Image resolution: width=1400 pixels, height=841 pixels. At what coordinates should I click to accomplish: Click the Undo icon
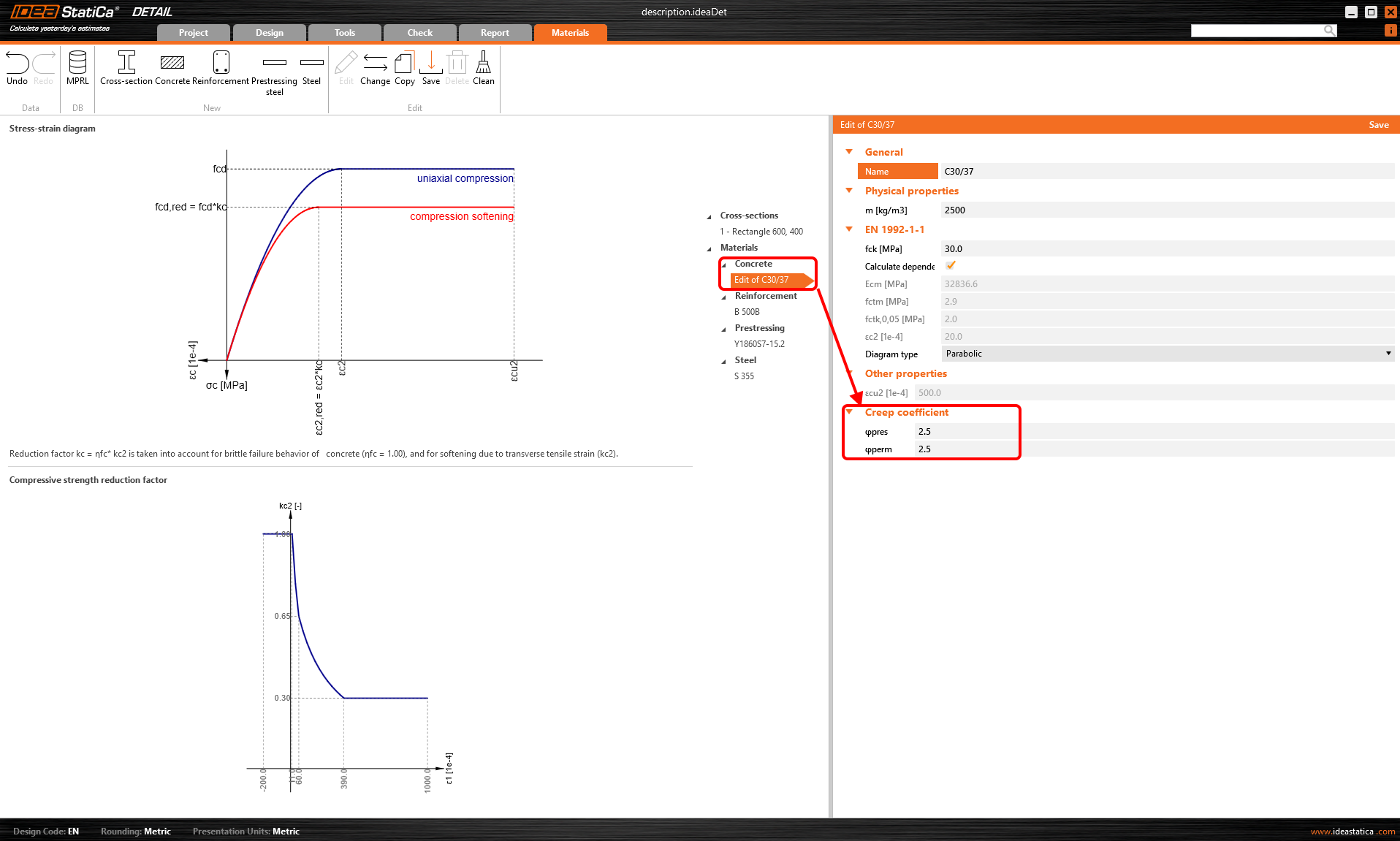coord(17,64)
